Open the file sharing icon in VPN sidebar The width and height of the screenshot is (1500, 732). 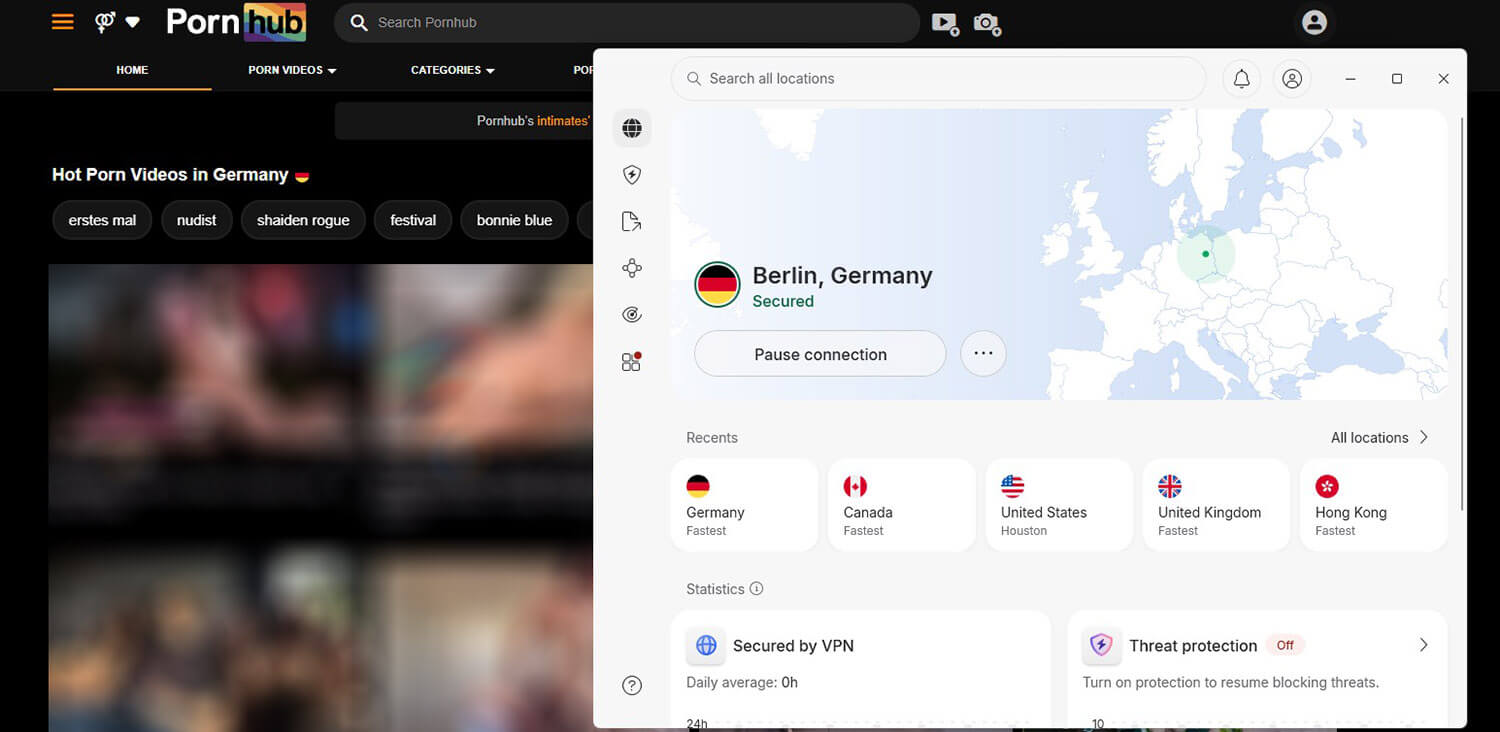(631, 221)
